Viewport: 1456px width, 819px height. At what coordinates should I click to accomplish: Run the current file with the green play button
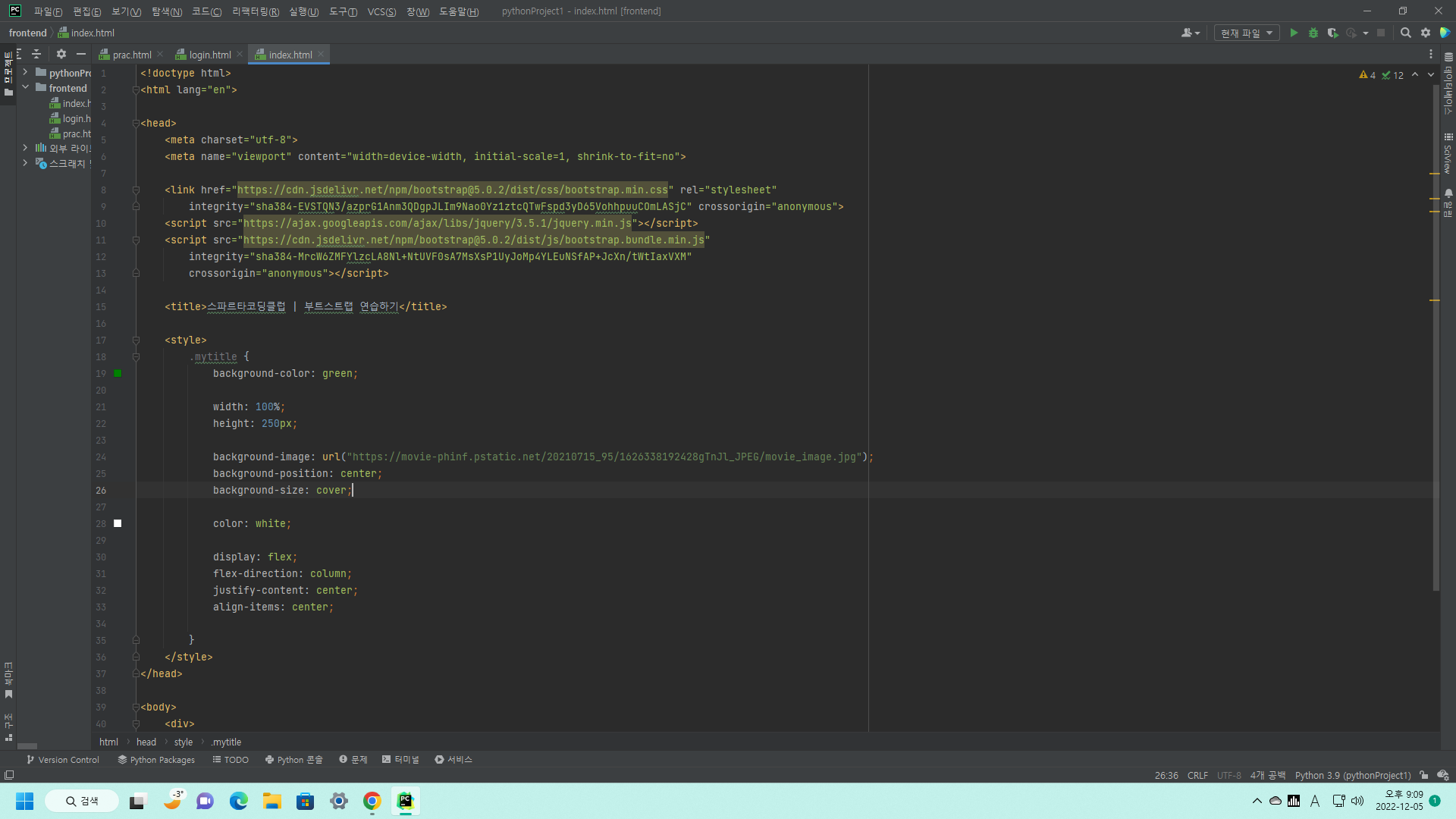pyautogui.click(x=1294, y=33)
